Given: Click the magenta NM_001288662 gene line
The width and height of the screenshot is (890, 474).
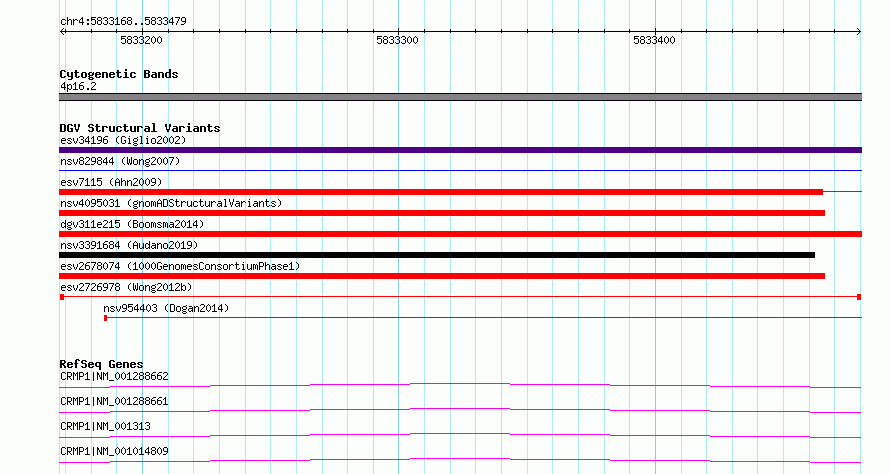Looking at the screenshot, I should point(460,385).
